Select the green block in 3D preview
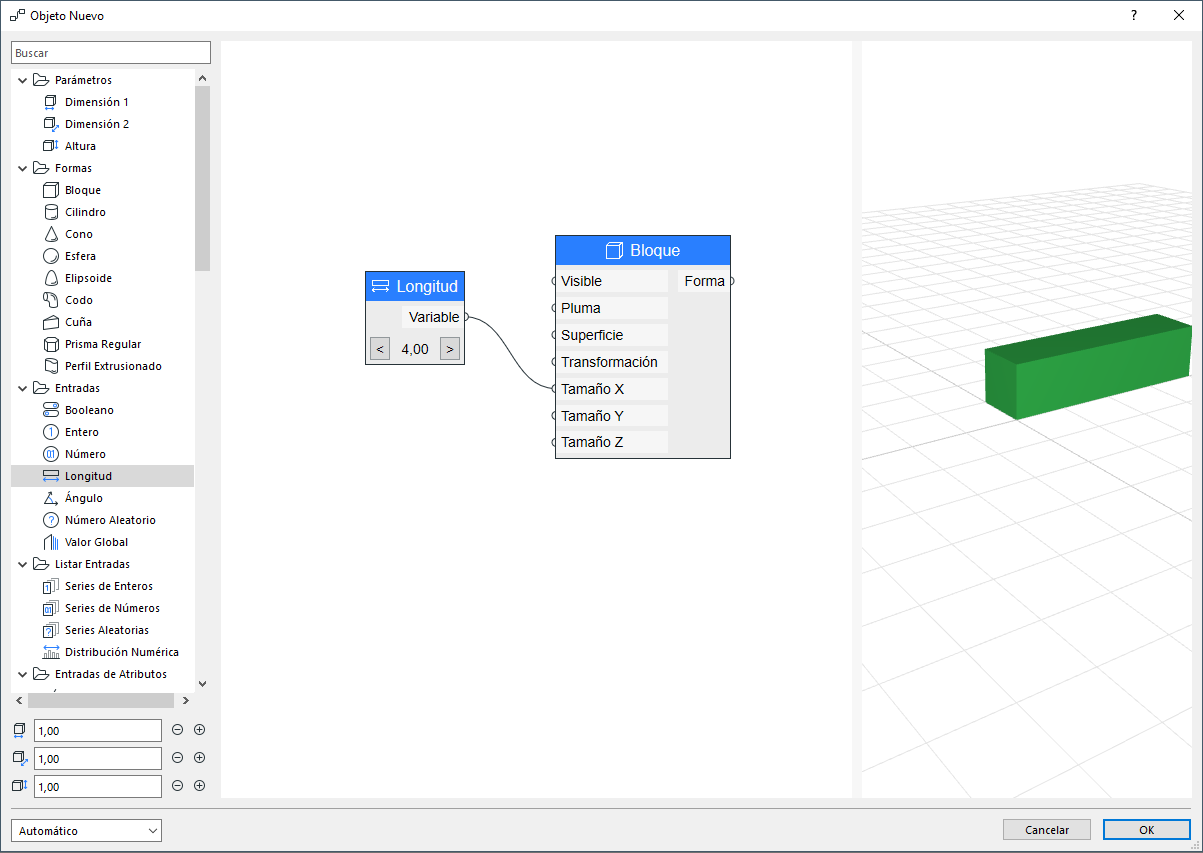 point(1088,365)
